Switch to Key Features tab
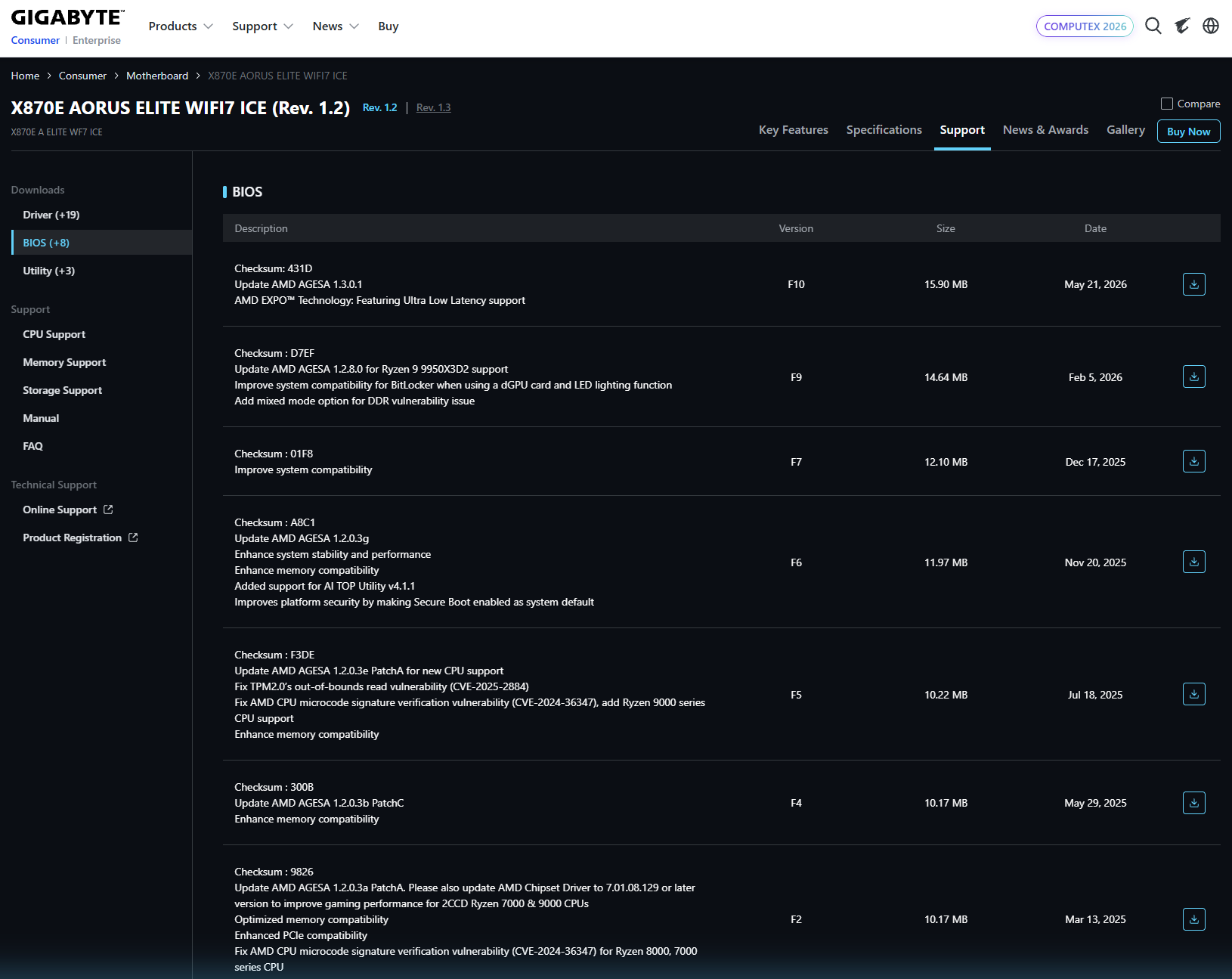Screen dimensions: 1232x979 [x=794, y=130]
